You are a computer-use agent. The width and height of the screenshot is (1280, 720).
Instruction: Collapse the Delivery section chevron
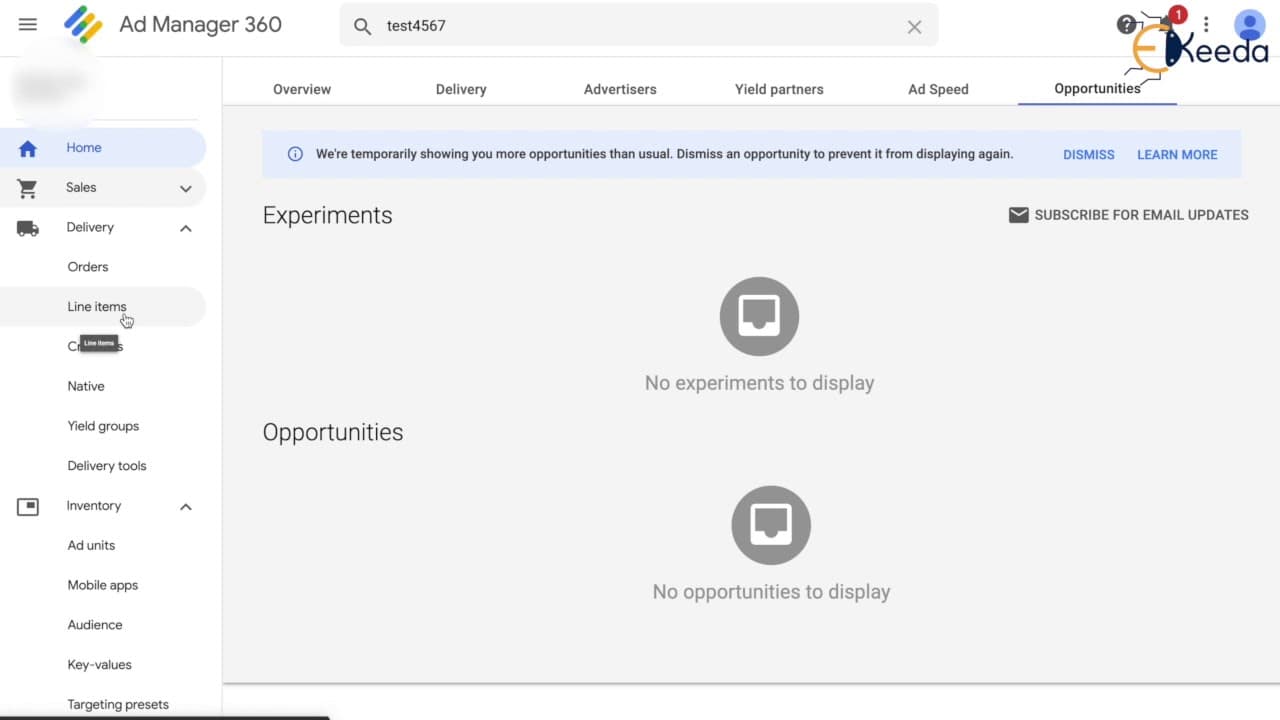pyautogui.click(x=186, y=228)
